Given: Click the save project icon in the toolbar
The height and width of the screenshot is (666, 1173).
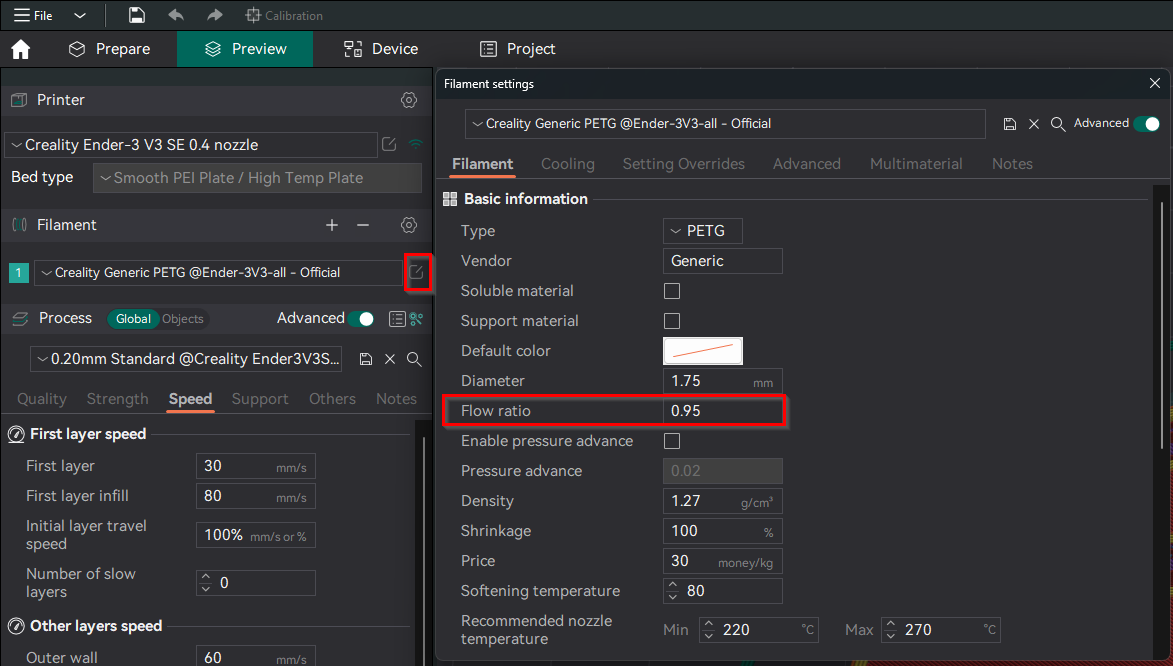Looking at the screenshot, I should click(x=137, y=15).
